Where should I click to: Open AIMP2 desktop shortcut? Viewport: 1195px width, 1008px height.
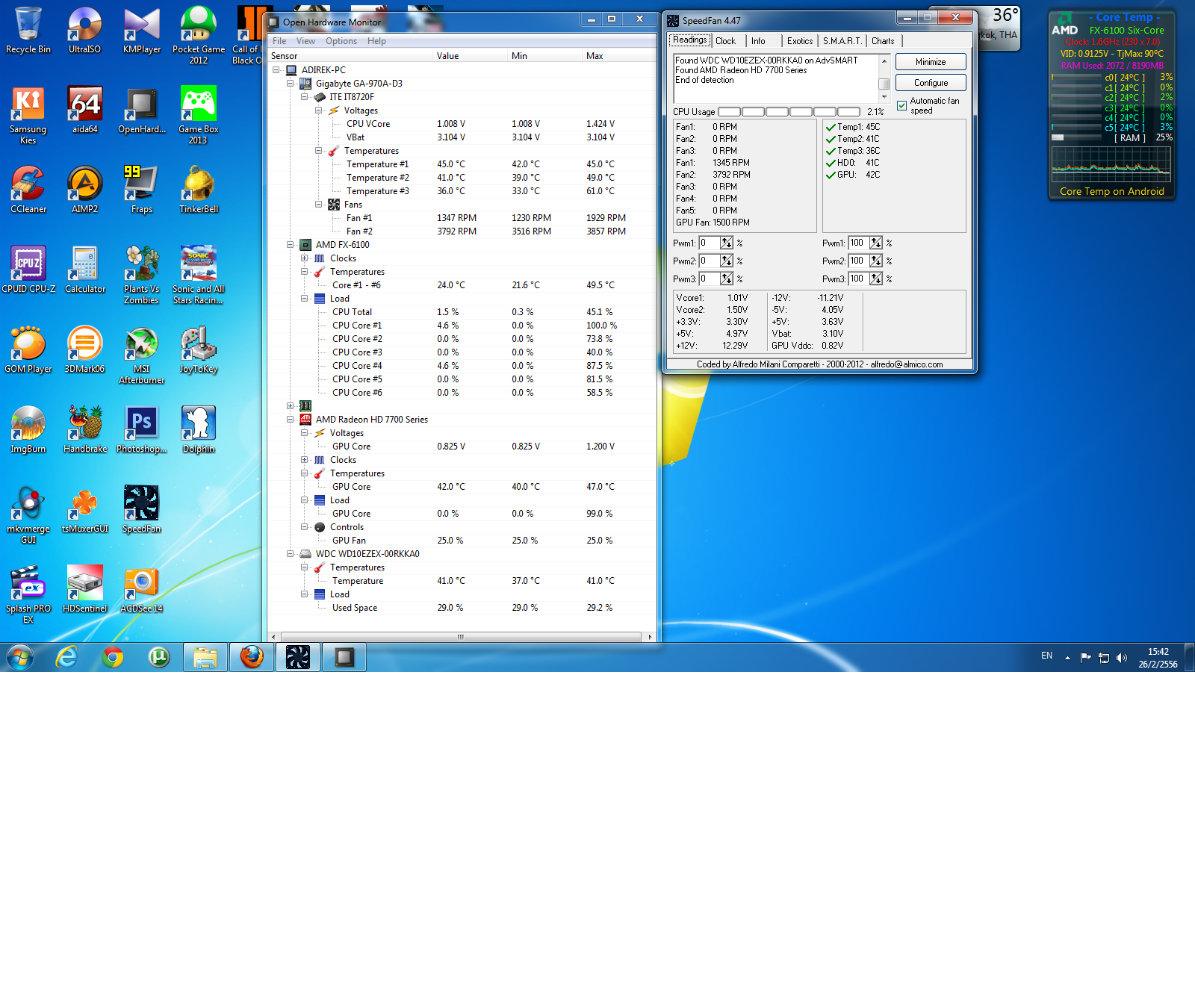pos(85,190)
